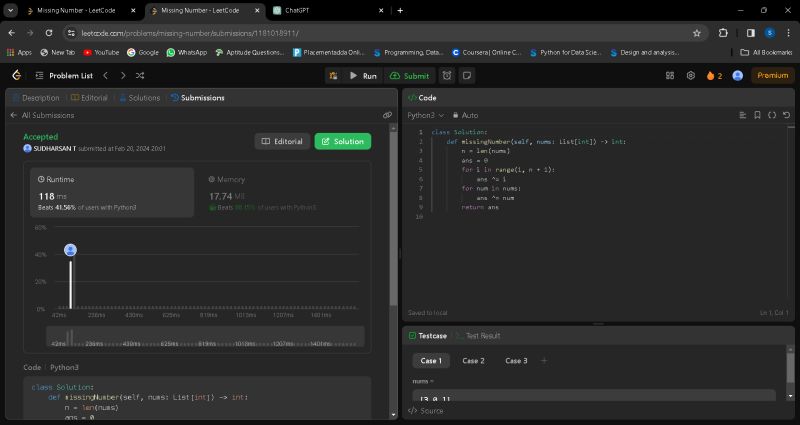This screenshot has height=425, width=800.
Task: Reload the page
Action: click(x=48, y=33)
